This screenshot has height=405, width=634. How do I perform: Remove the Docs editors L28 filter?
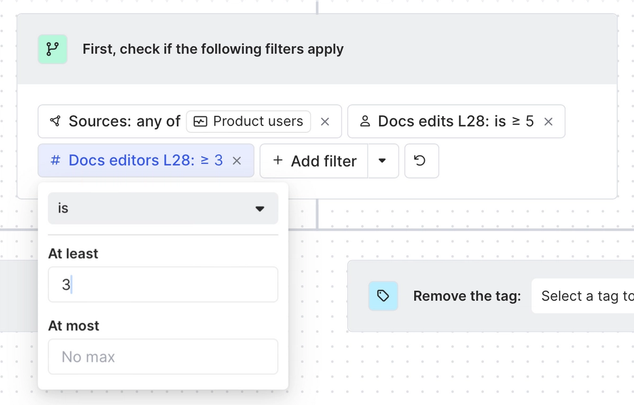(x=237, y=161)
